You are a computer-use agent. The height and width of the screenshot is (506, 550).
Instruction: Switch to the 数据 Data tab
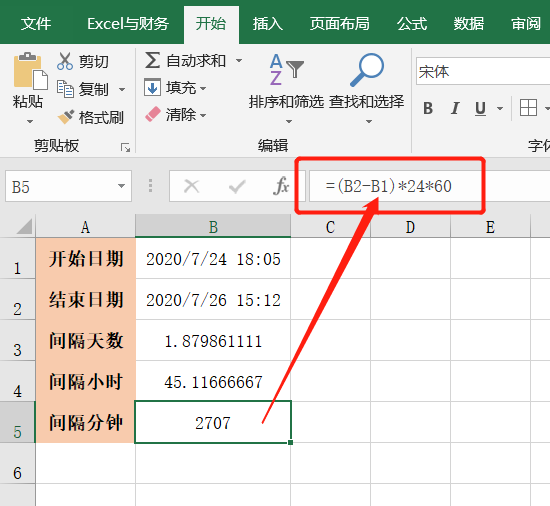[x=469, y=24]
